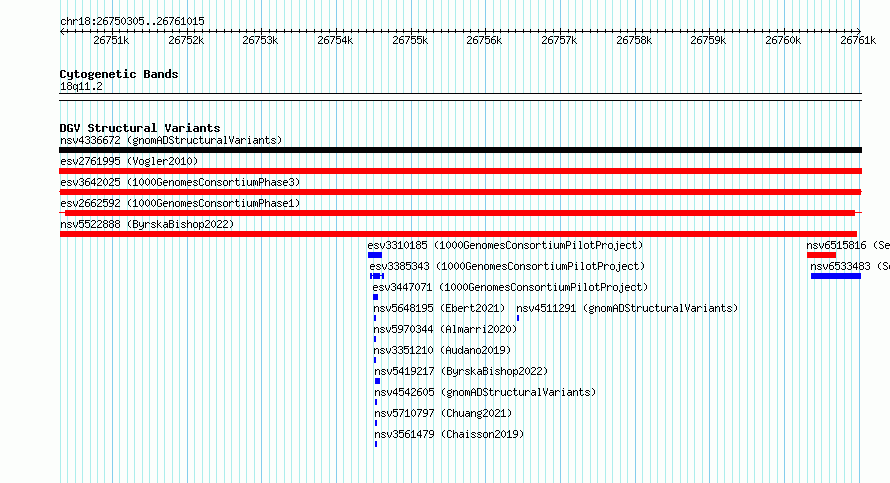Click the blue nsv5419217 variant square
Image resolution: width=890 pixels, height=483 pixels.
tap(377, 381)
